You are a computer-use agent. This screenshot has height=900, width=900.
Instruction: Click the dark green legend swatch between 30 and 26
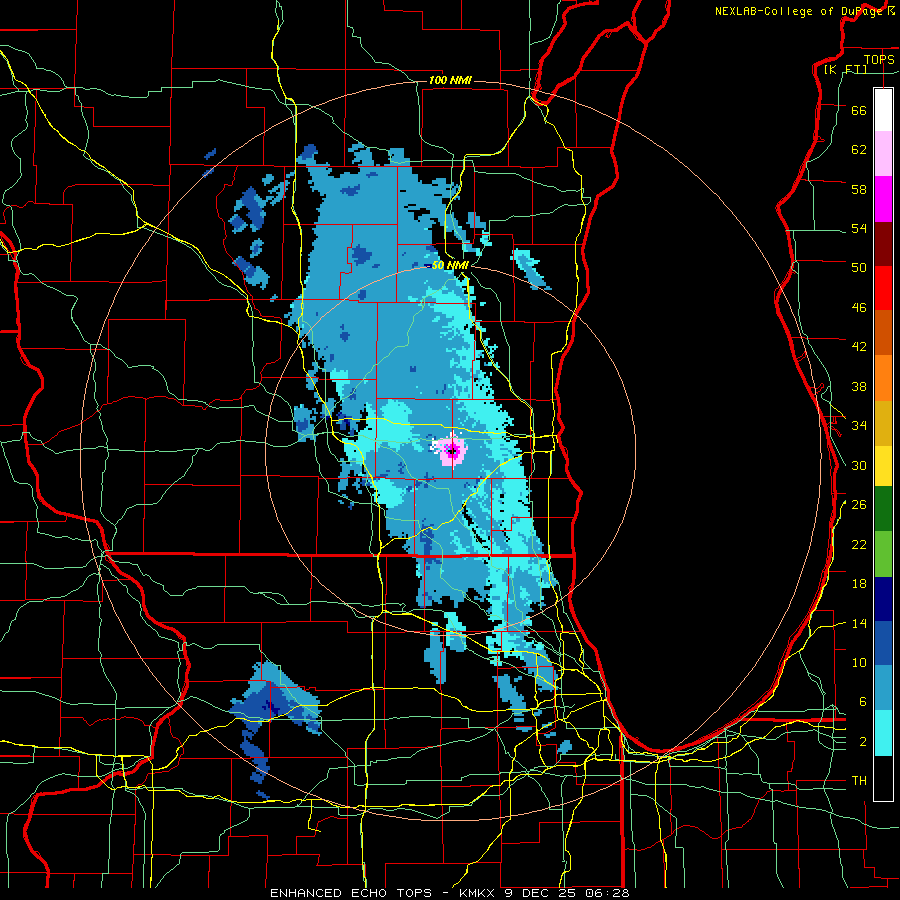[x=883, y=509]
